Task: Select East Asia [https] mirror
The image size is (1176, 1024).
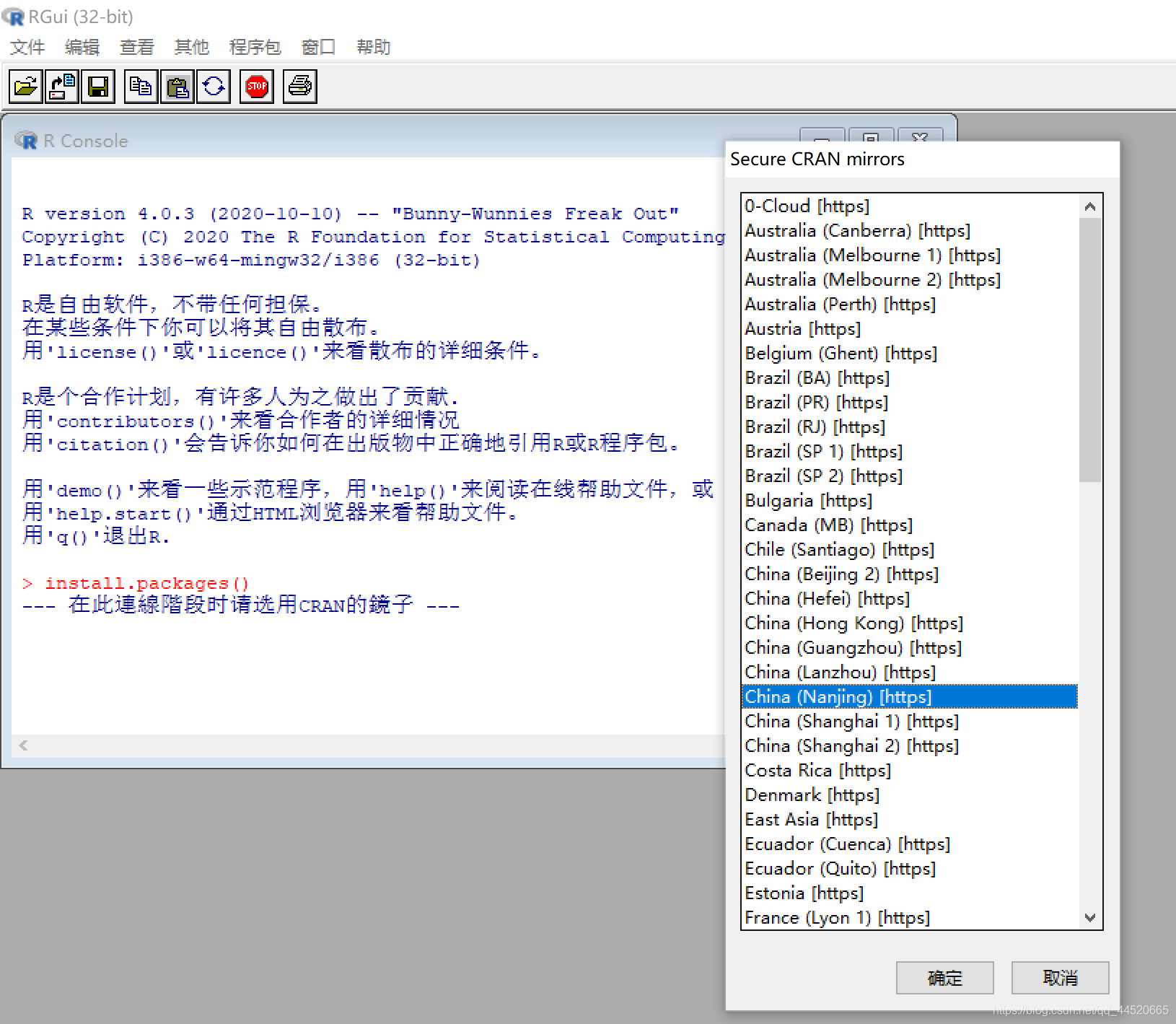Action: (x=909, y=819)
